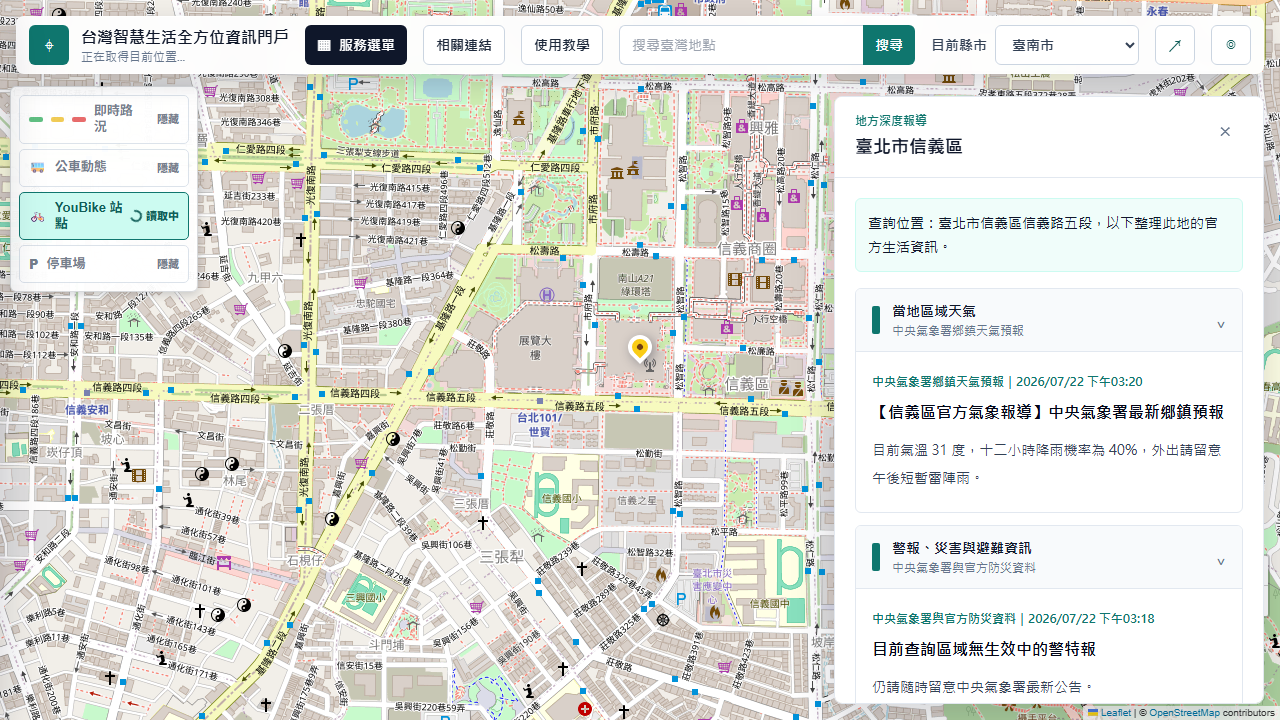1280x720 pixels.
Task: Collapse the 當地區域天氣 section chevron
Action: (1221, 325)
